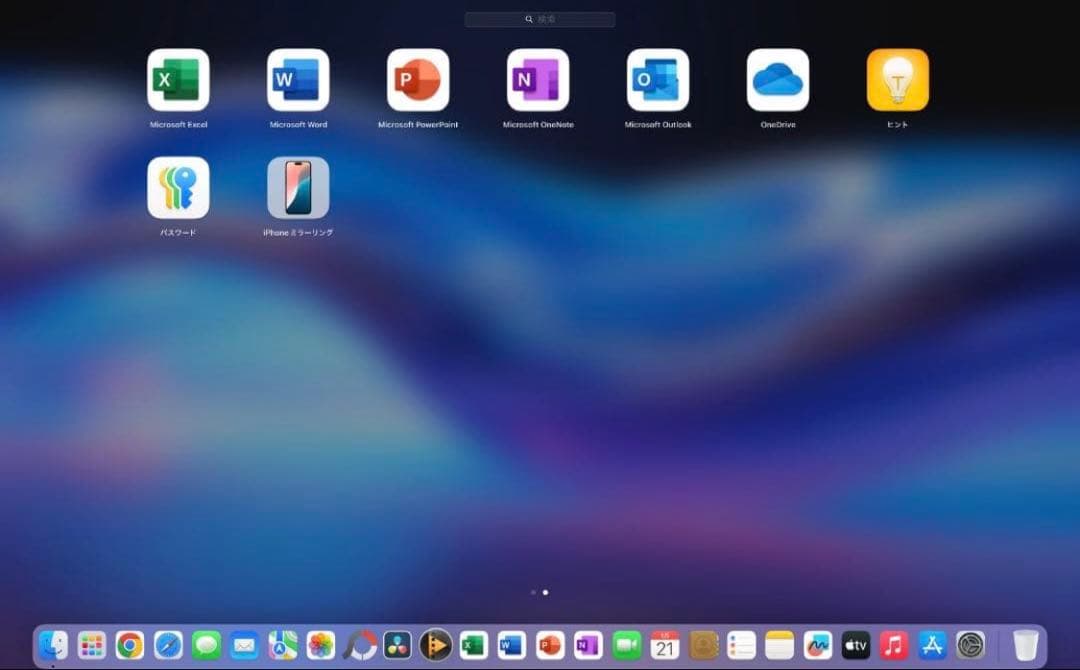
Task: Open System Settings from the Dock
Action: (970, 645)
